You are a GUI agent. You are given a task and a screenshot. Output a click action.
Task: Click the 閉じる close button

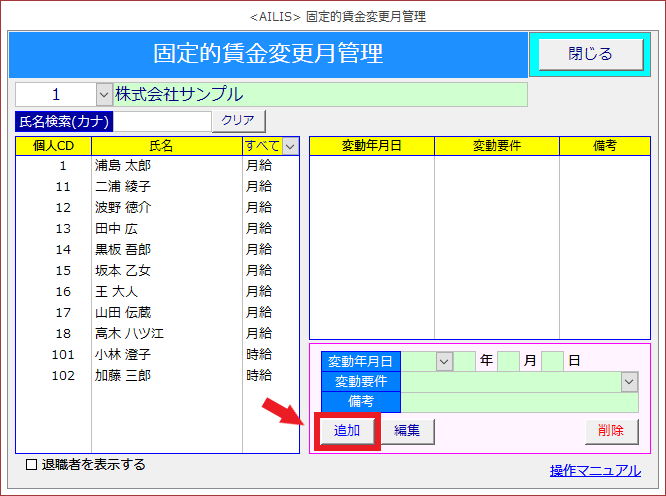[589, 54]
